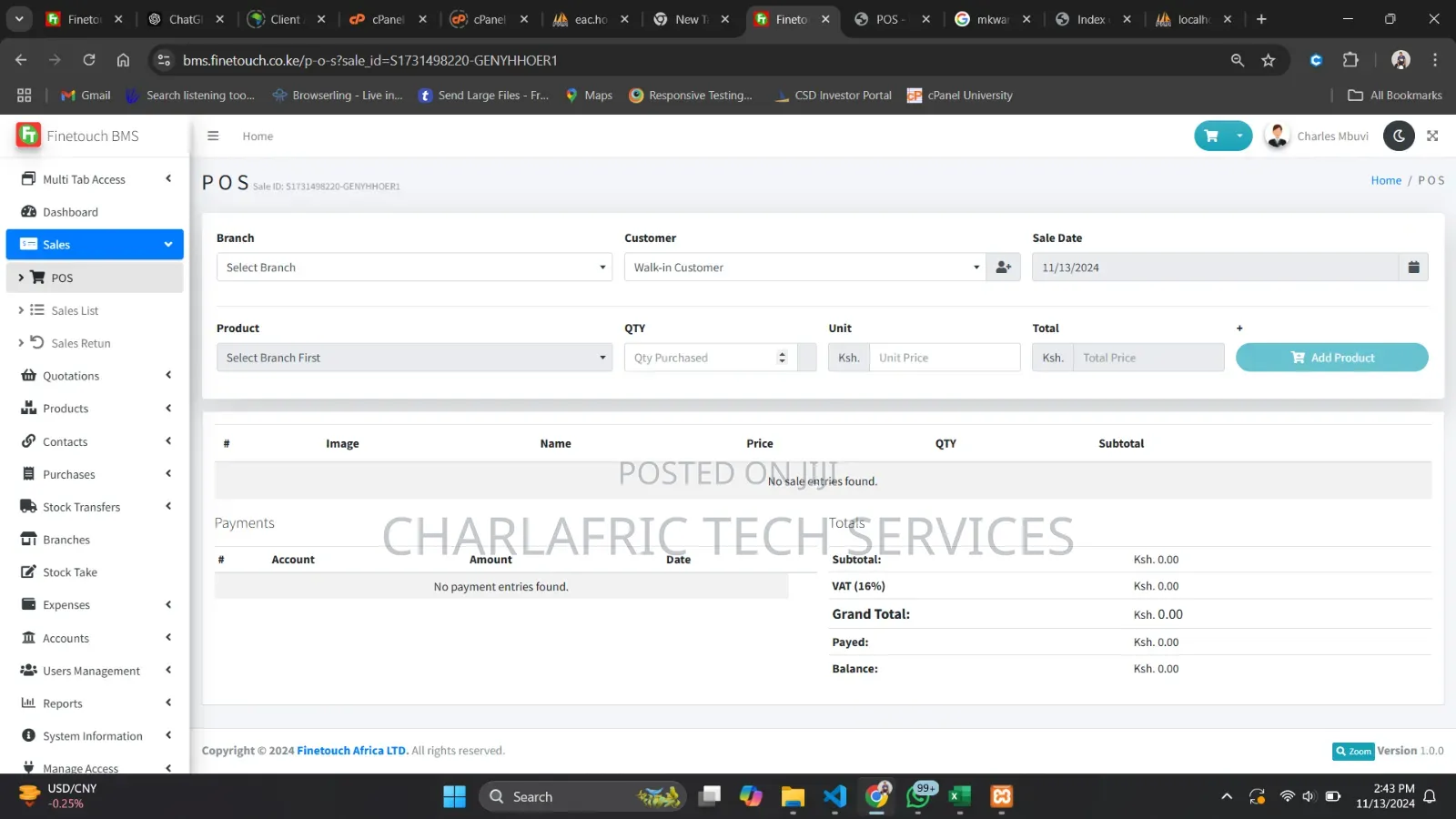Image resolution: width=1456 pixels, height=819 pixels.
Task: Switch to the mkwar Google tab
Action: point(992,19)
